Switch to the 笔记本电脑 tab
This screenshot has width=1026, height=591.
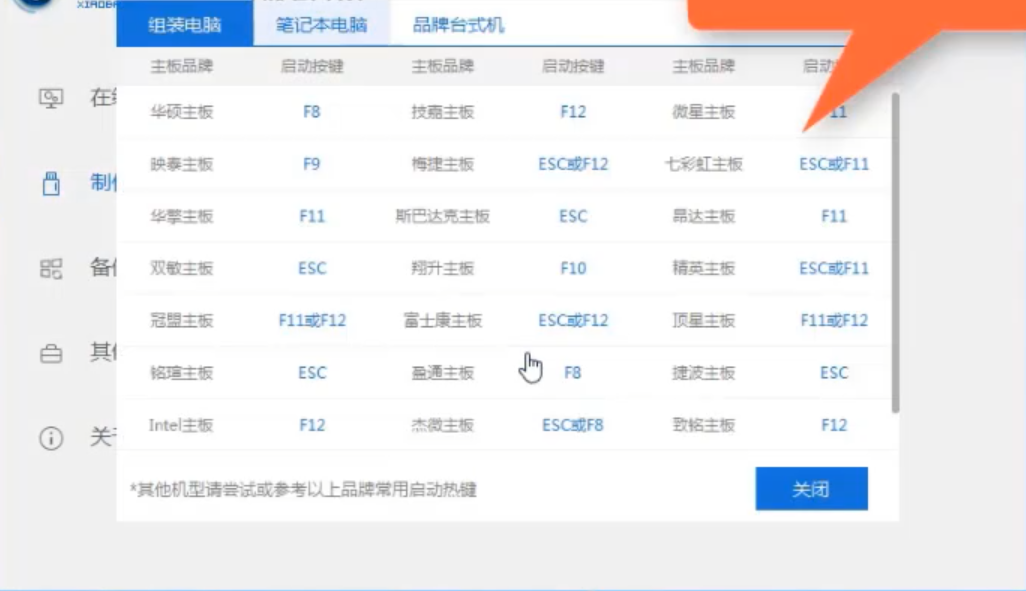(x=321, y=24)
